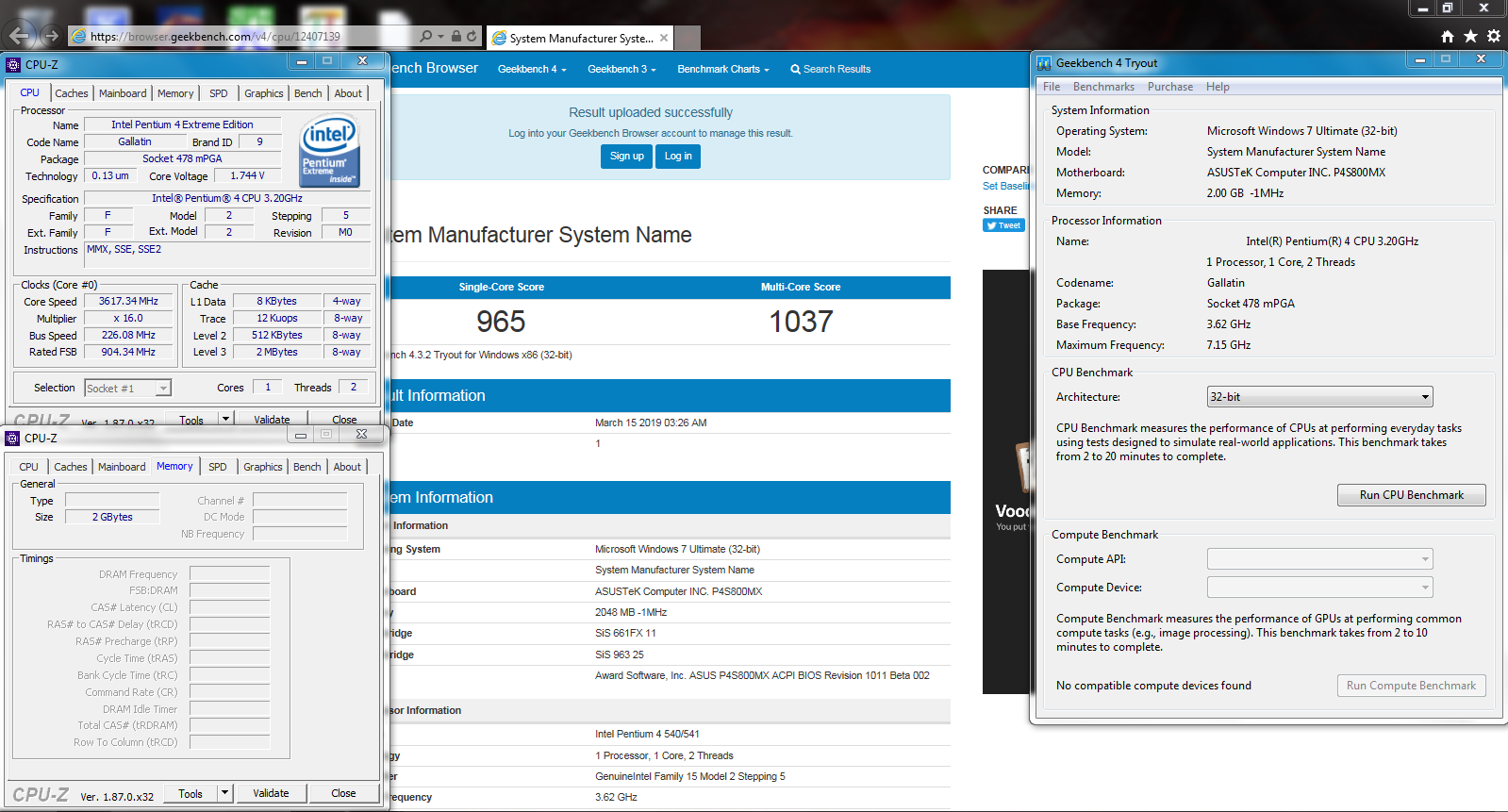Screen dimensions: 1508x812
Task: Click the Size 2 GBytes field in CPU-Z Memory
Action: (x=112, y=517)
